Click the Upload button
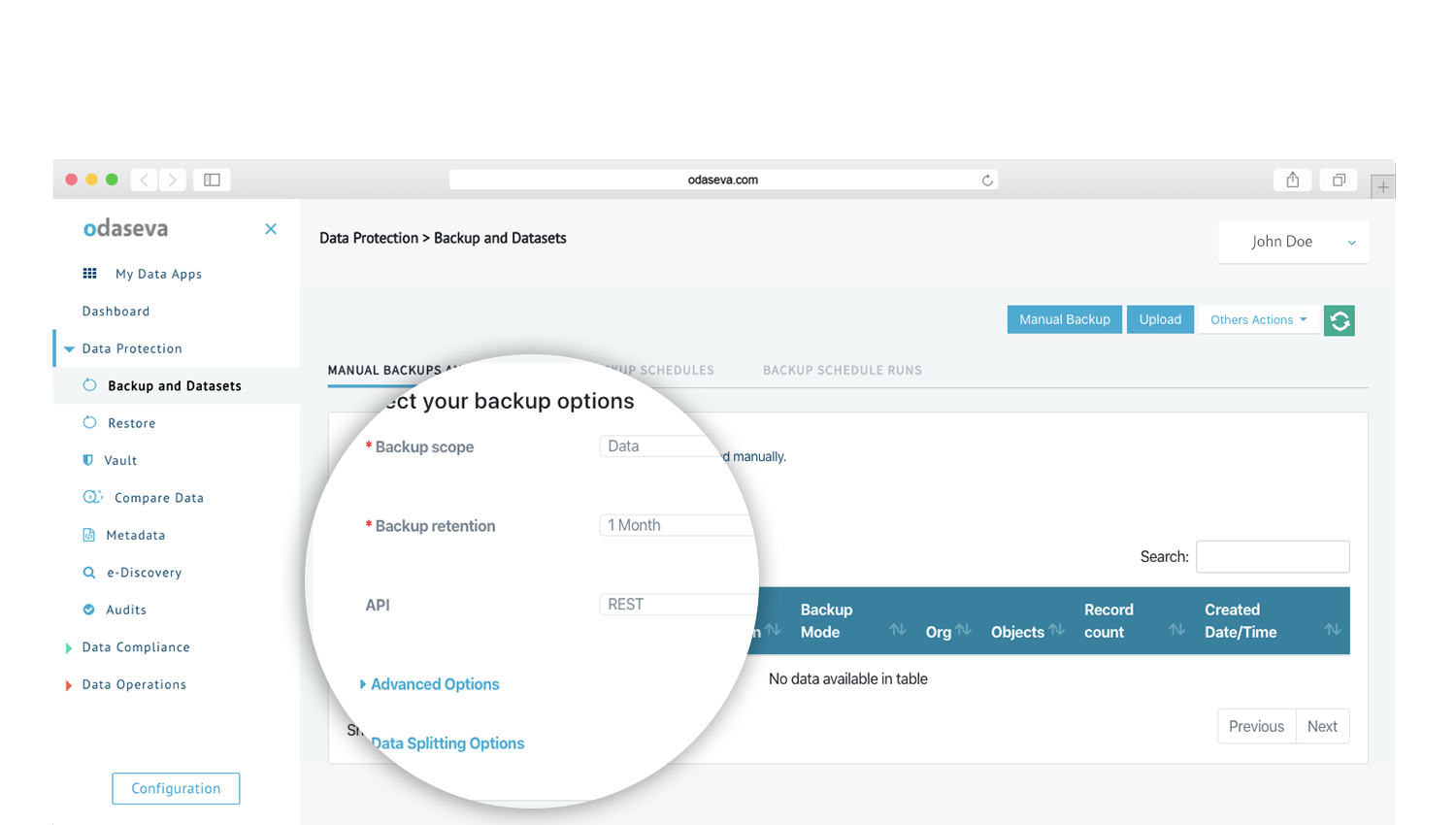 click(x=1160, y=319)
